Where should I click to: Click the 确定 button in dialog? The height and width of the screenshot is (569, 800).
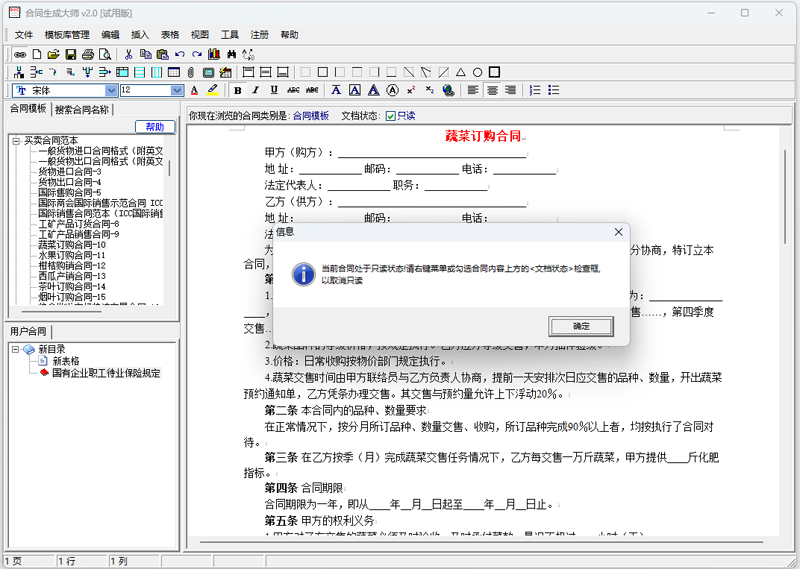tap(581, 326)
